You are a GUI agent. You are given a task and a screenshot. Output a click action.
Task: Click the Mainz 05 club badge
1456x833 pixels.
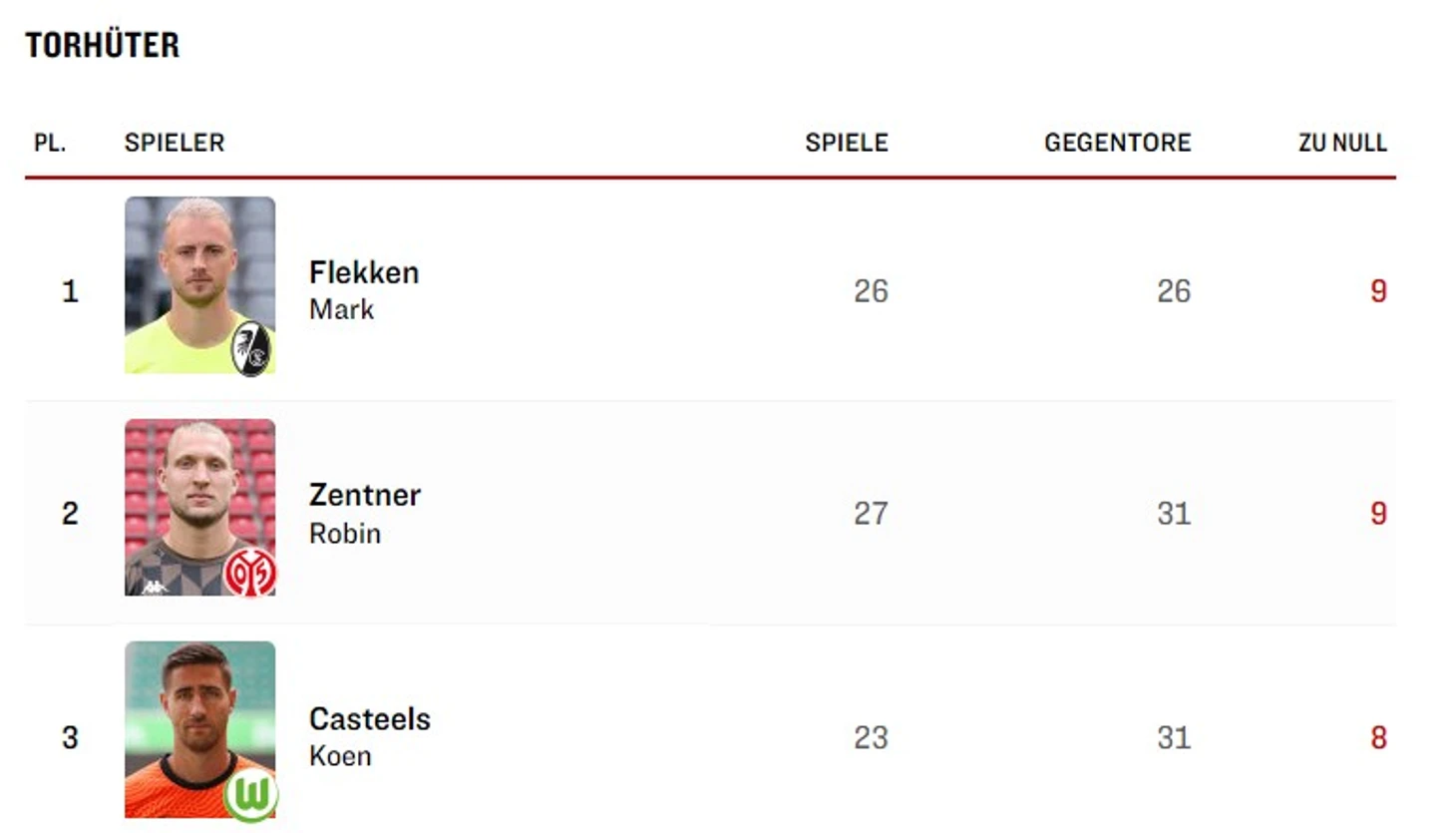coord(249,573)
